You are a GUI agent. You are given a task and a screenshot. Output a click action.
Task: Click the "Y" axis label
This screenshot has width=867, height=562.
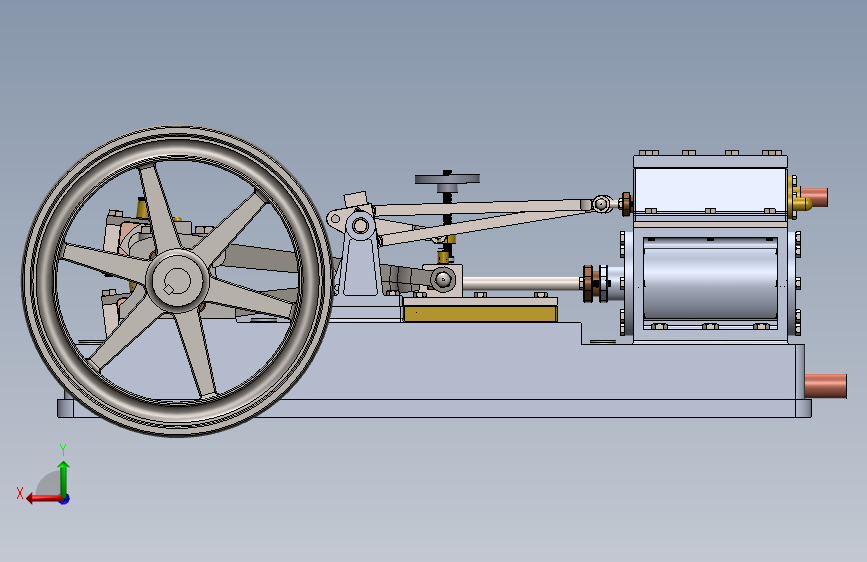pyautogui.click(x=63, y=449)
